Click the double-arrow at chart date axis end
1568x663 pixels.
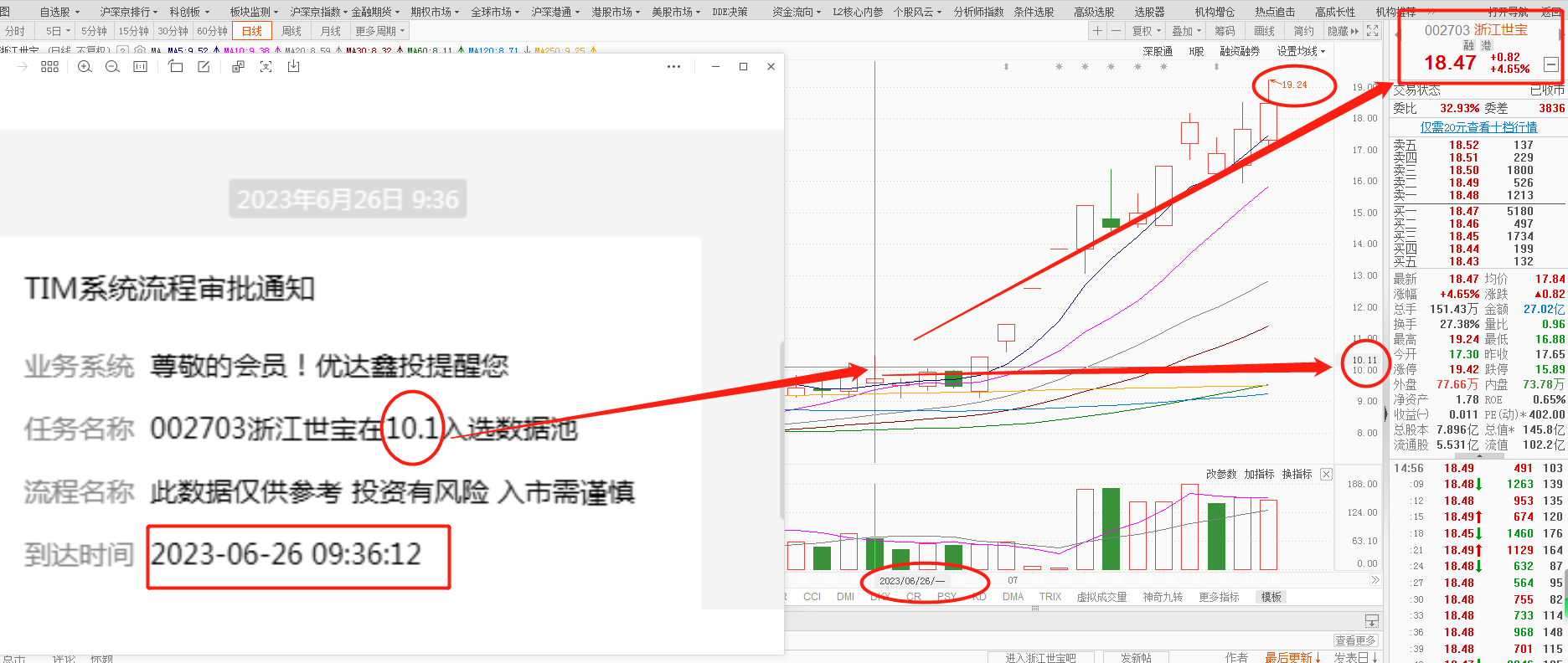1375,579
